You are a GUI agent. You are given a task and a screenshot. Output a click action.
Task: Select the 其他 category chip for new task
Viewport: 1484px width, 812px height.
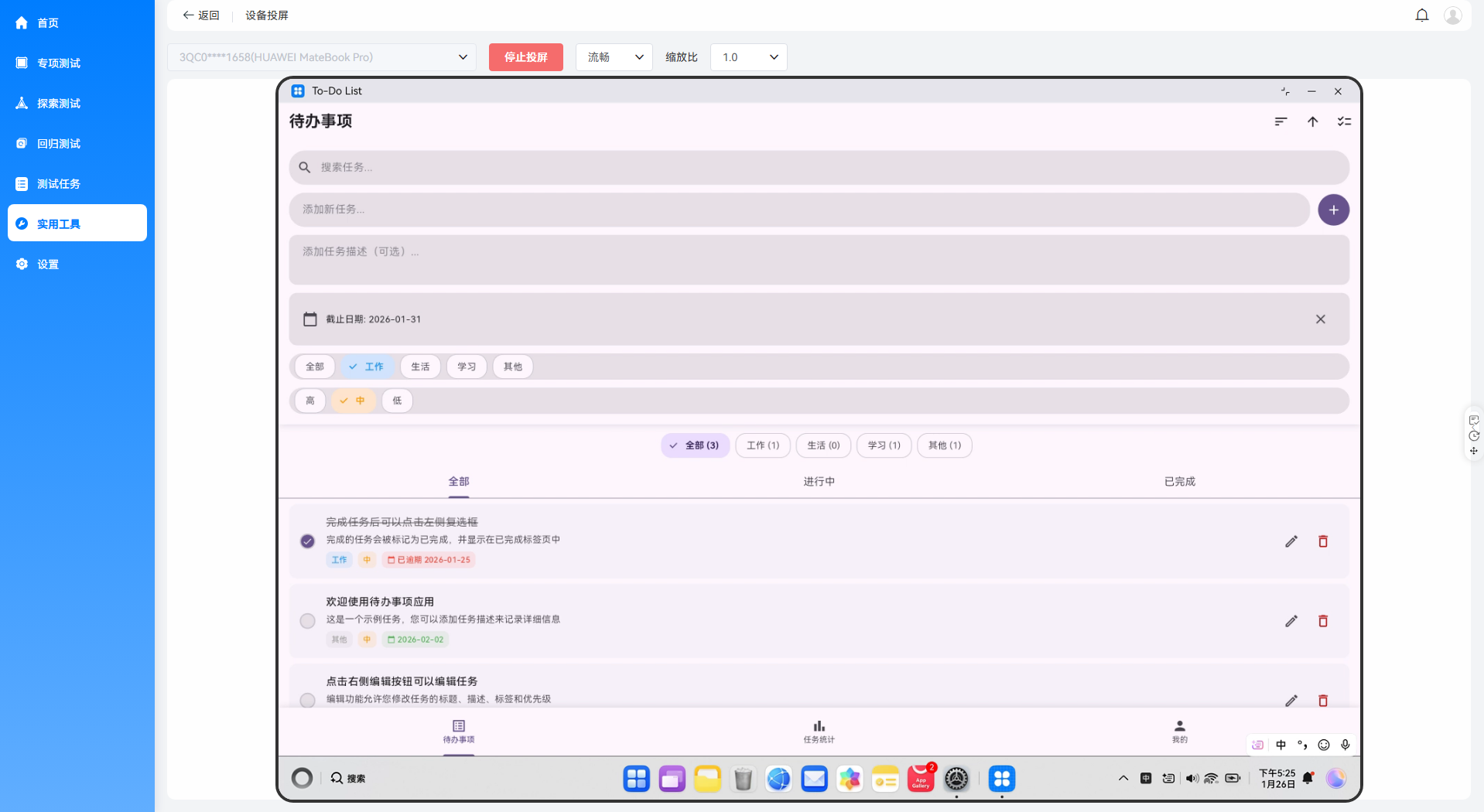(513, 367)
